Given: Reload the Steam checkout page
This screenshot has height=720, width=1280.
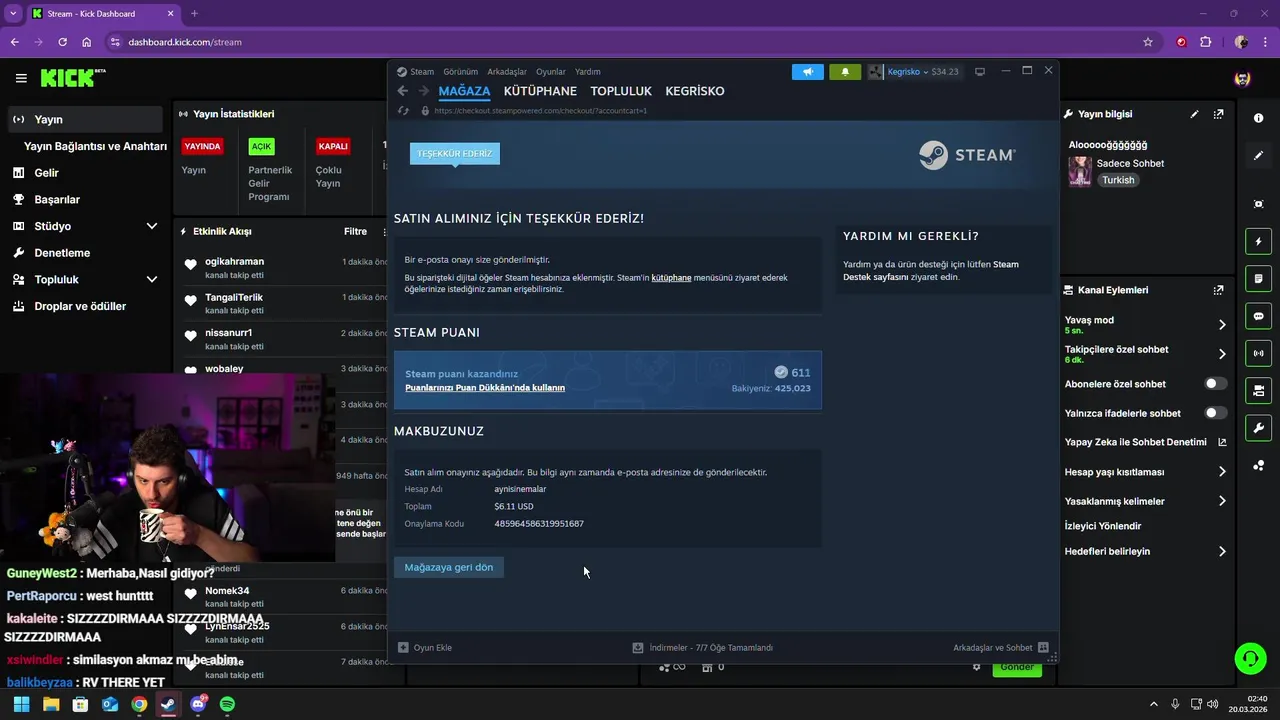Looking at the screenshot, I should tap(403, 110).
